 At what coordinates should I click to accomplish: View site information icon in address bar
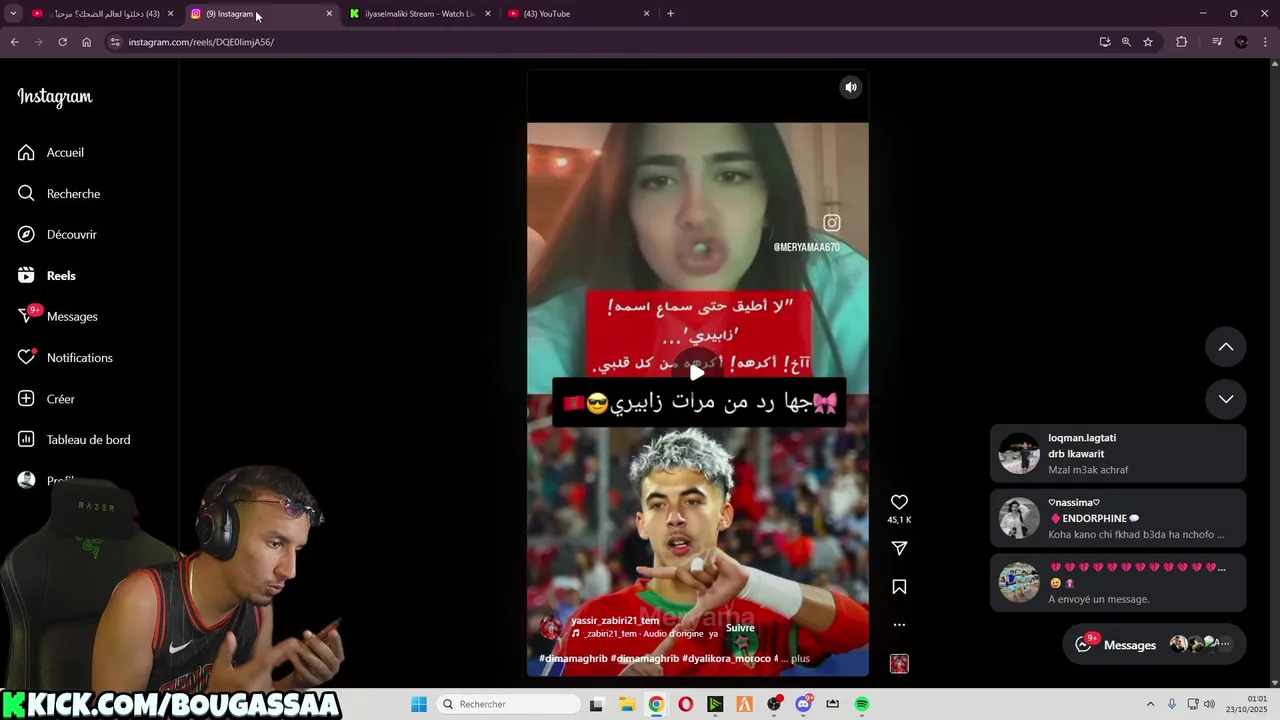point(115,42)
